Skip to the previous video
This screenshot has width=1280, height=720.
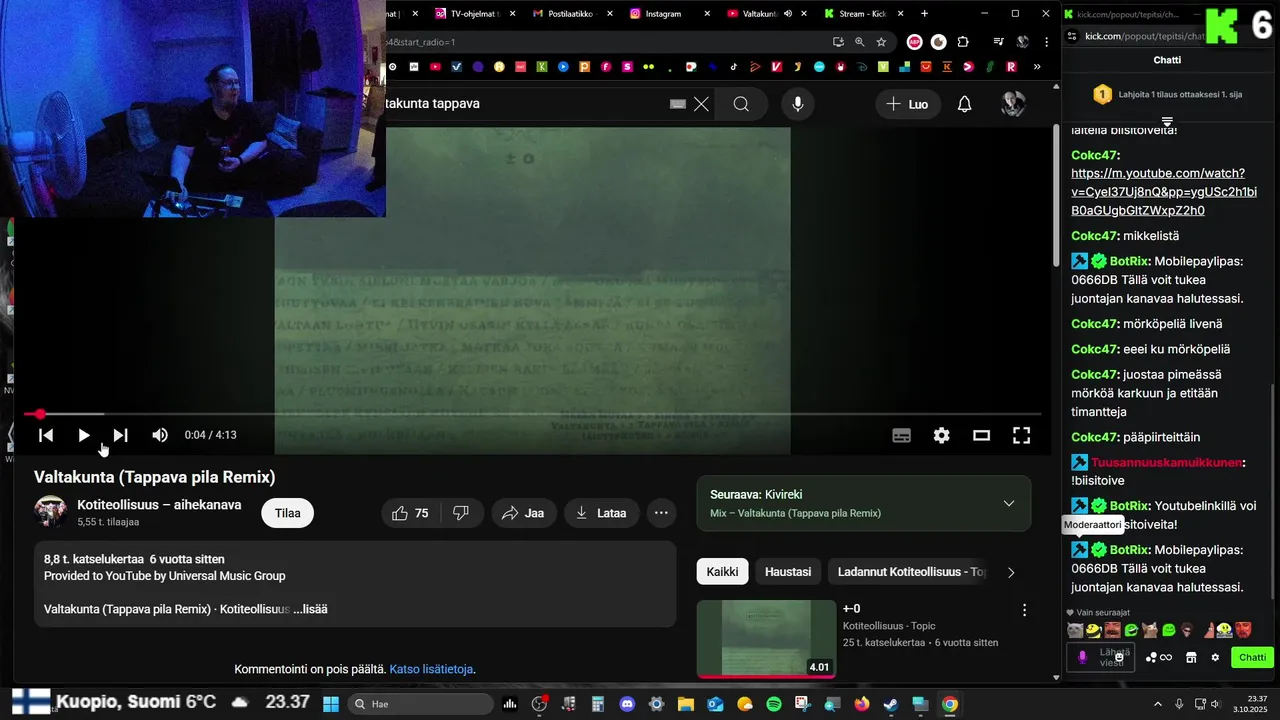coord(45,435)
